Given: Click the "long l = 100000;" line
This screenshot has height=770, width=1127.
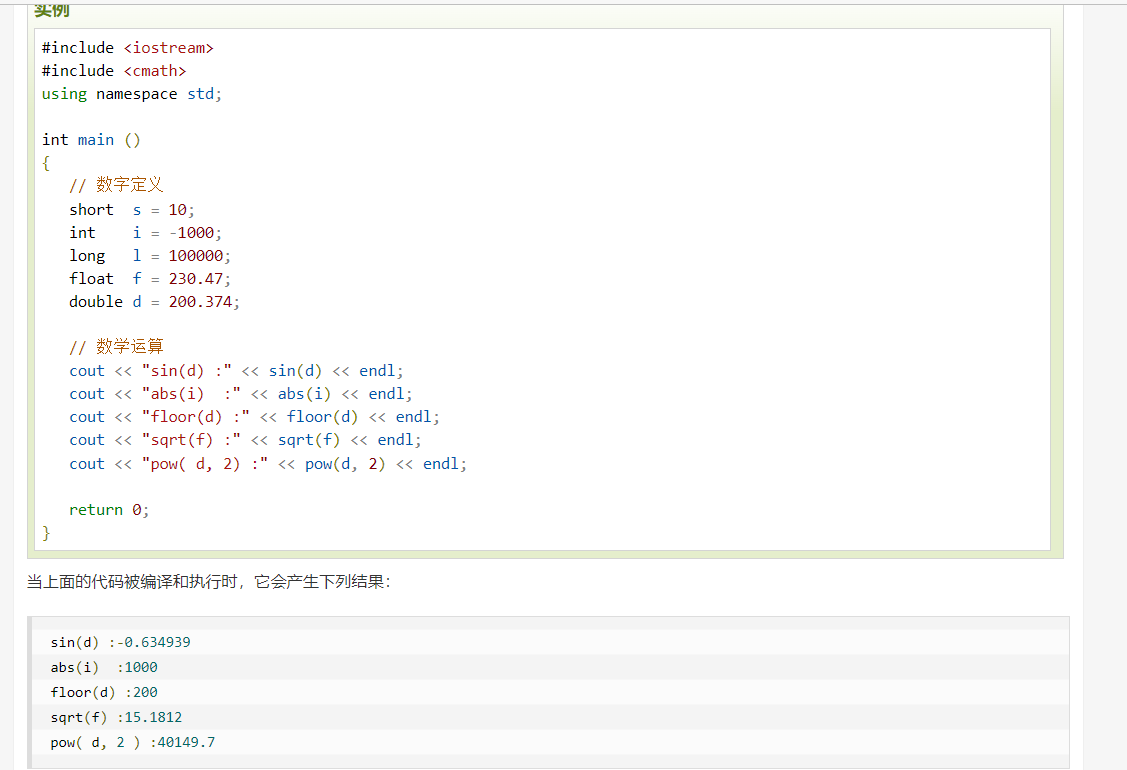Looking at the screenshot, I should pos(149,256).
